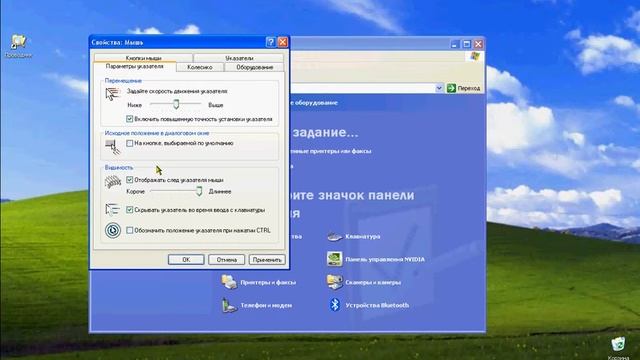Open Панель управления NVIDIA icon
Screen dimensions: 640x360
(x=334, y=259)
